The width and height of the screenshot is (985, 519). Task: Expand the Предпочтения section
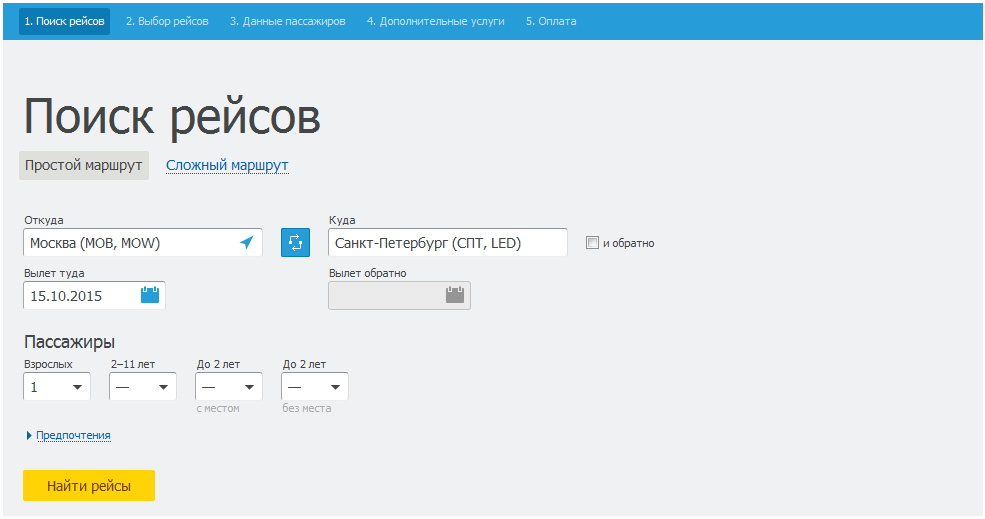coord(73,435)
